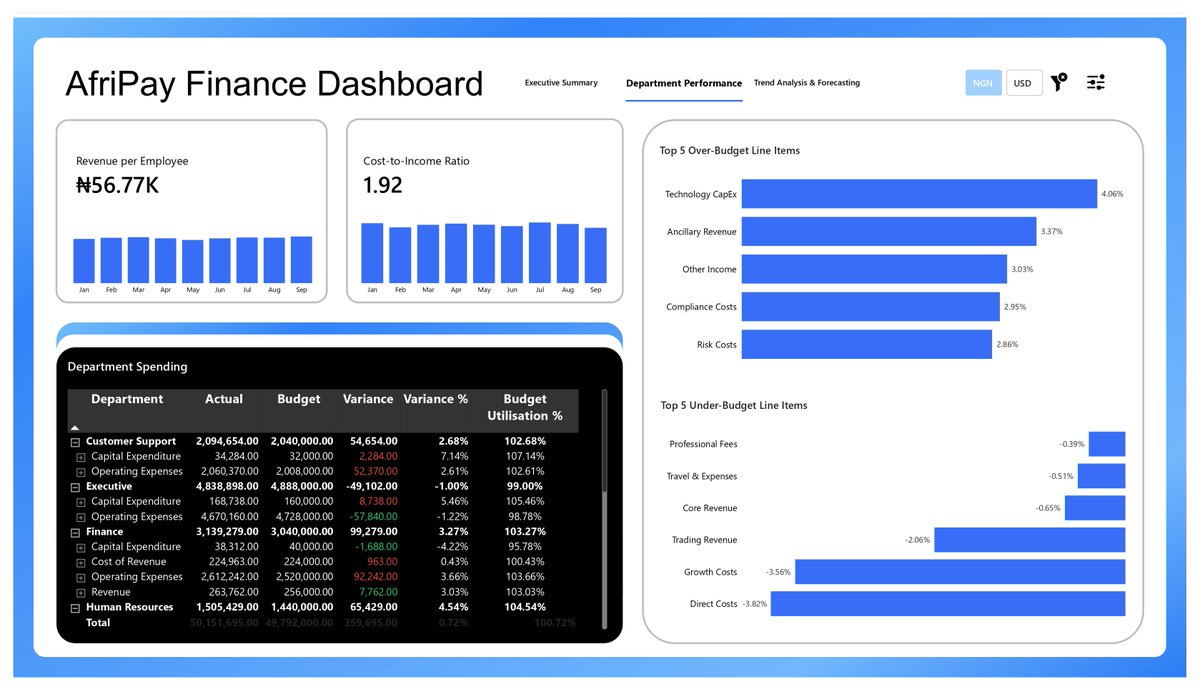Sort by Budget Utilisation % column header

526,407
